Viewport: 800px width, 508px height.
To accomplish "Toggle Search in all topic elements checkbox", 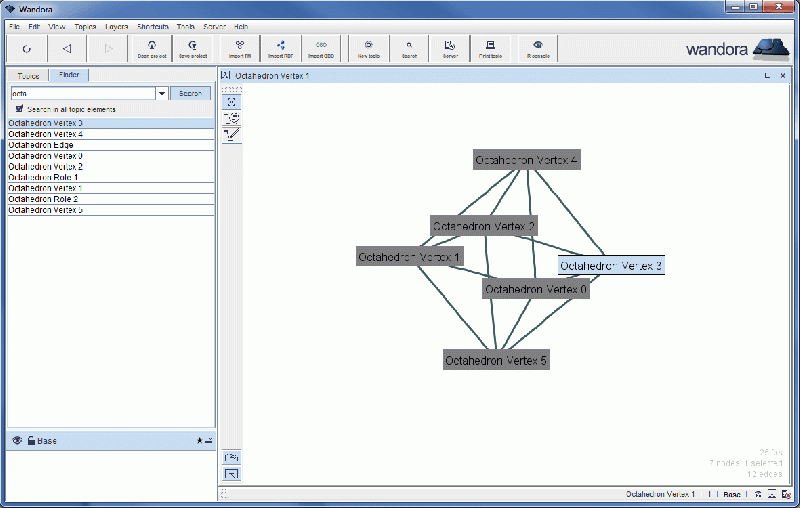I will click(19, 108).
